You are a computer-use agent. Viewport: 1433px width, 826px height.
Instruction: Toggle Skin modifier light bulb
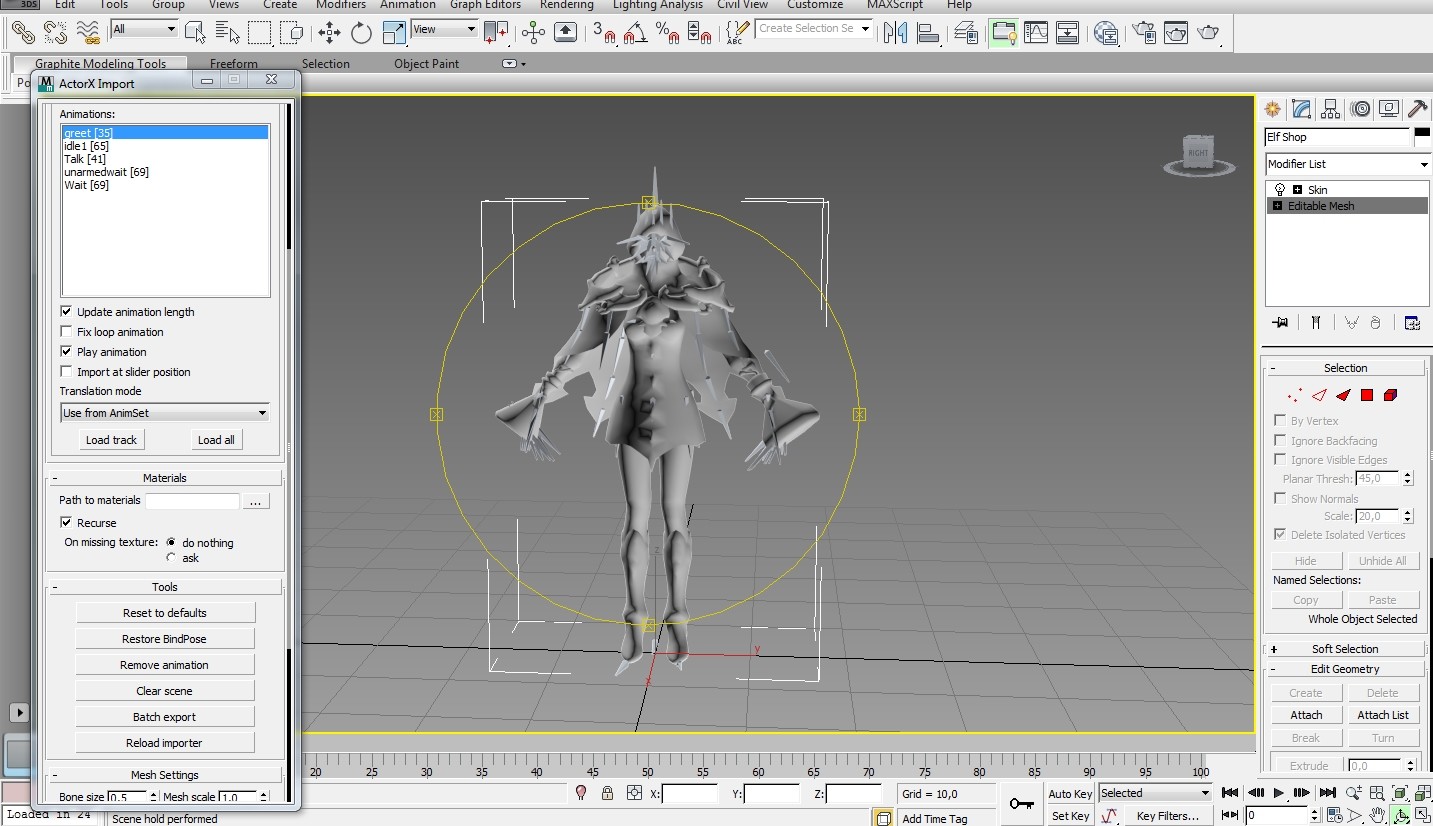pyautogui.click(x=1279, y=189)
